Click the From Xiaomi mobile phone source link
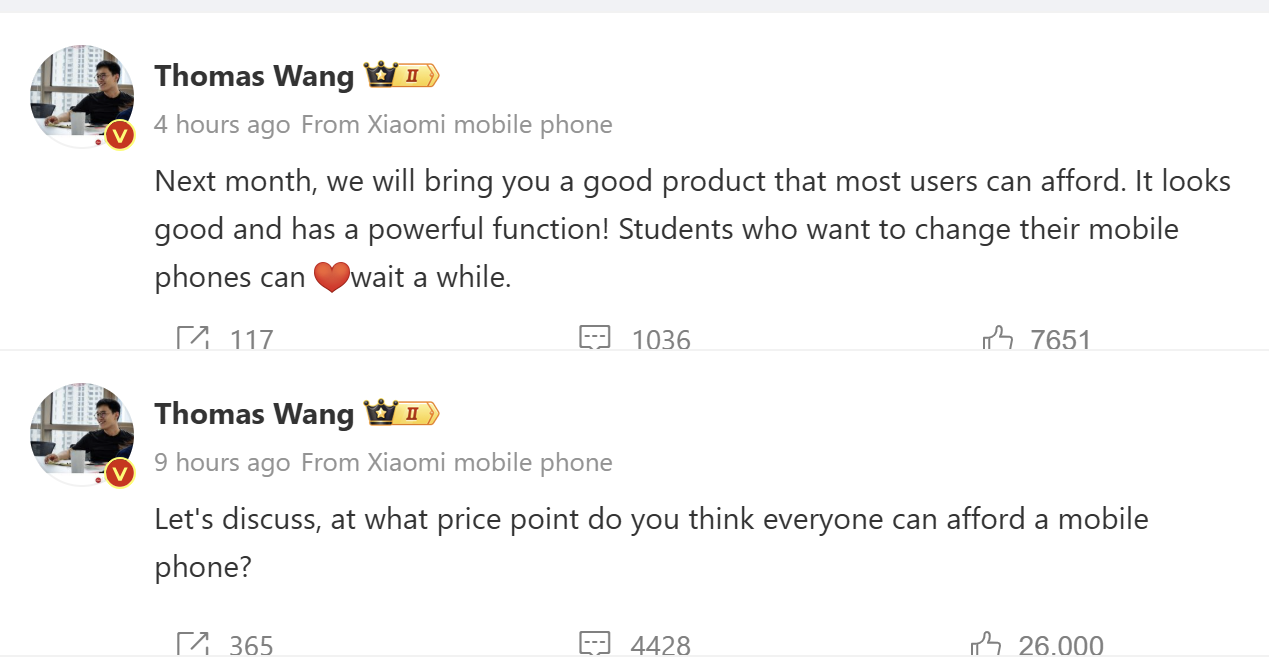This screenshot has width=1269, height=657. [456, 124]
